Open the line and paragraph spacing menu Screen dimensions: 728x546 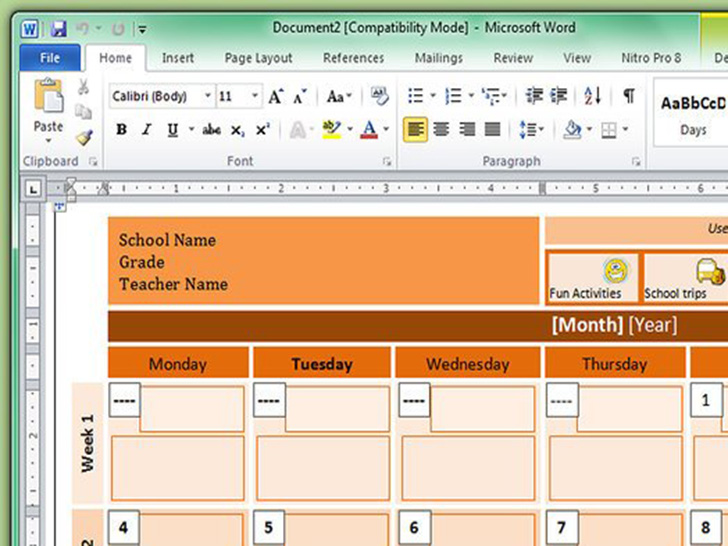click(x=531, y=130)
